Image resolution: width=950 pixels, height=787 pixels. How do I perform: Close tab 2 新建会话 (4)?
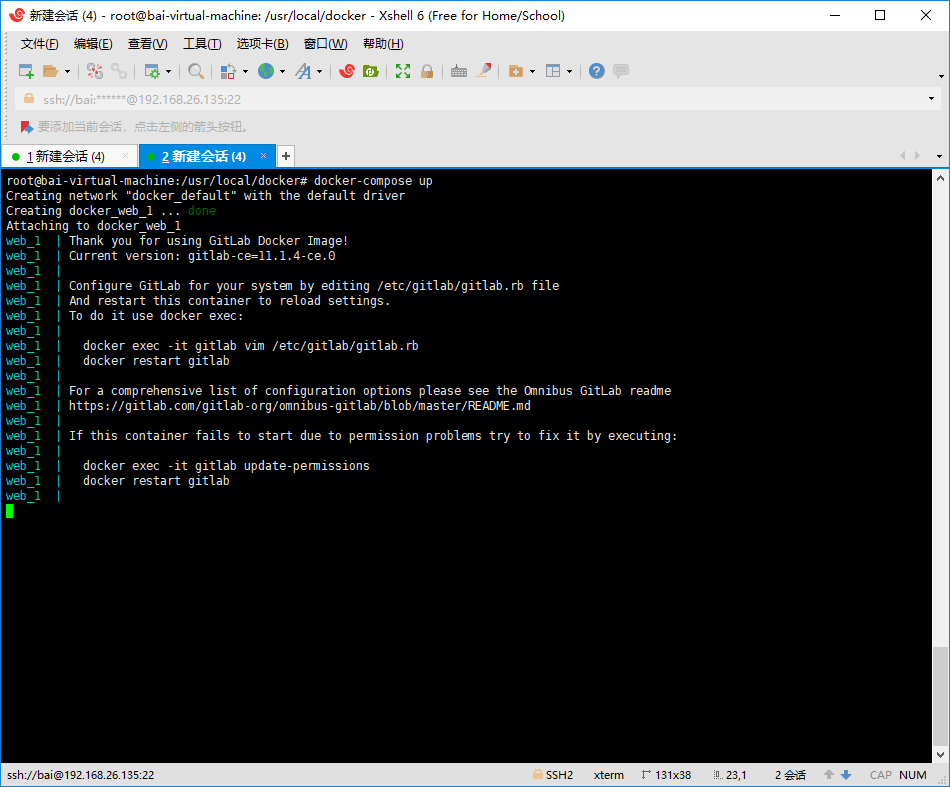[264, 156]
